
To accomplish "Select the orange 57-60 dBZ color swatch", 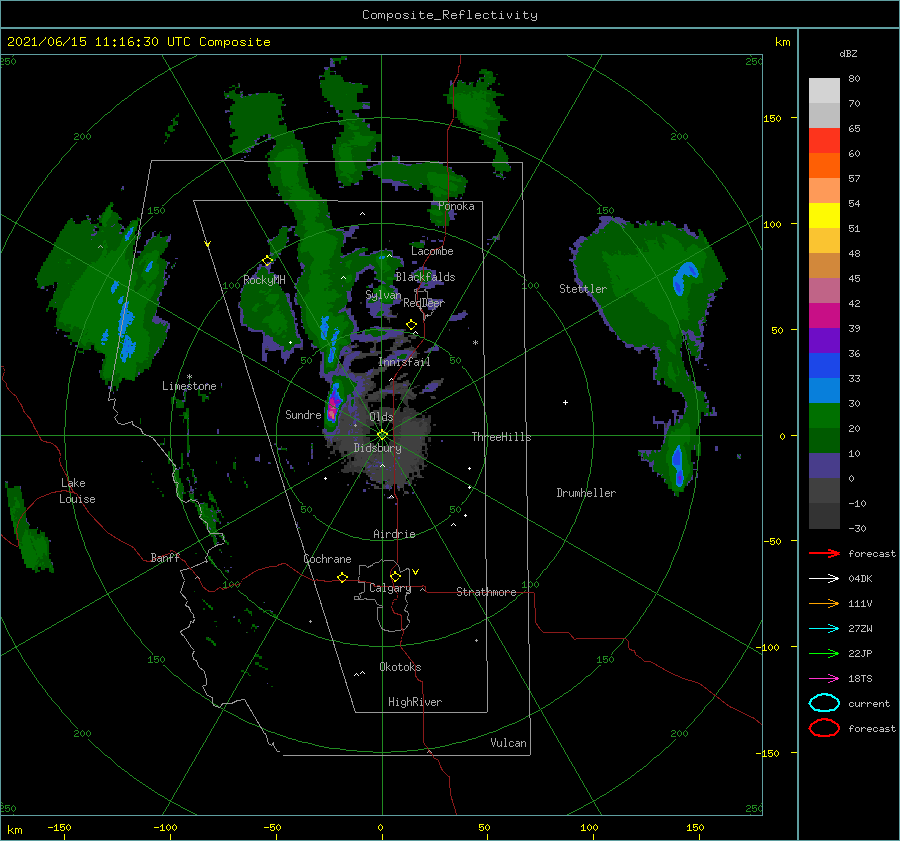I will tap(824, 166).
